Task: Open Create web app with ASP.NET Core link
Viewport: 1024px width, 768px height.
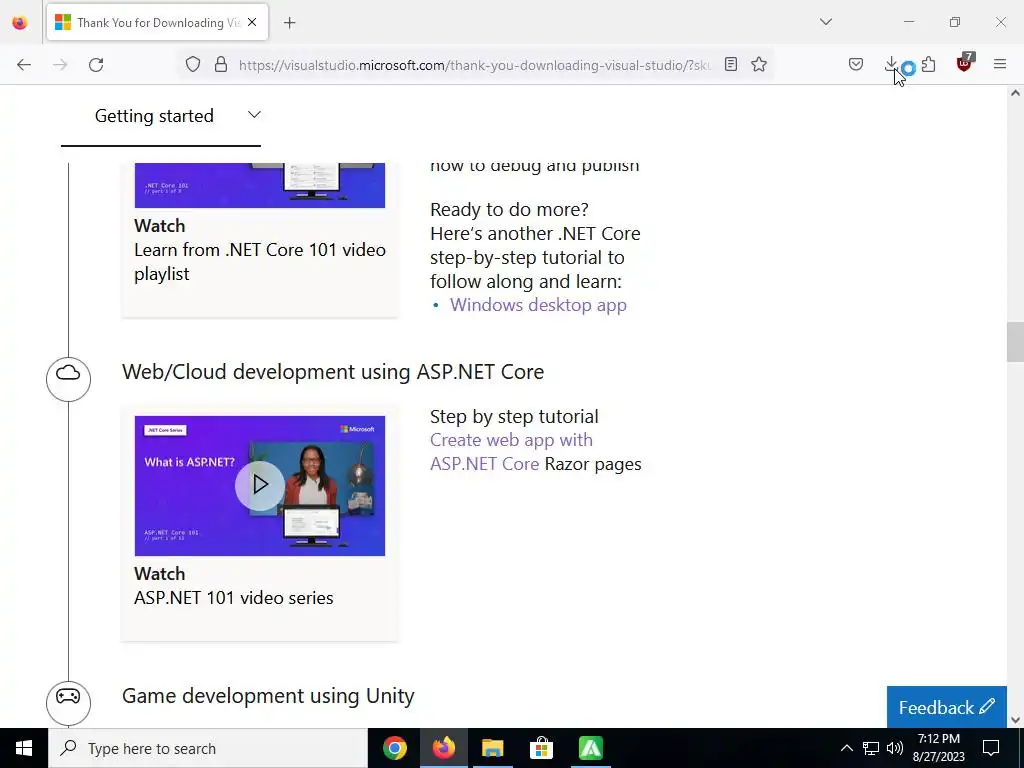Action: pos(511,452)
